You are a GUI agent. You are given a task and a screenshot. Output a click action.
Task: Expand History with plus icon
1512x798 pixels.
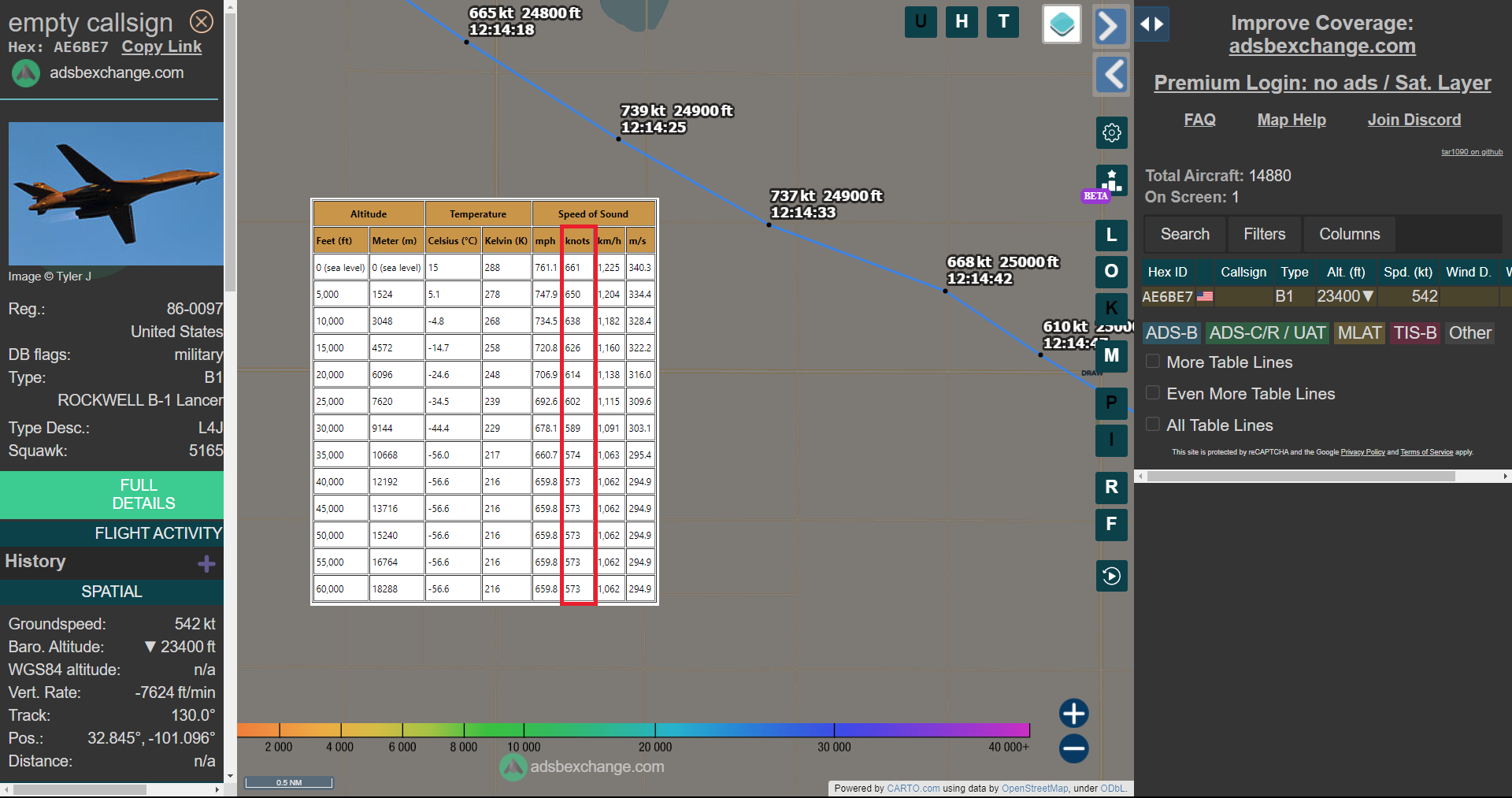click(x=206, y=564)
